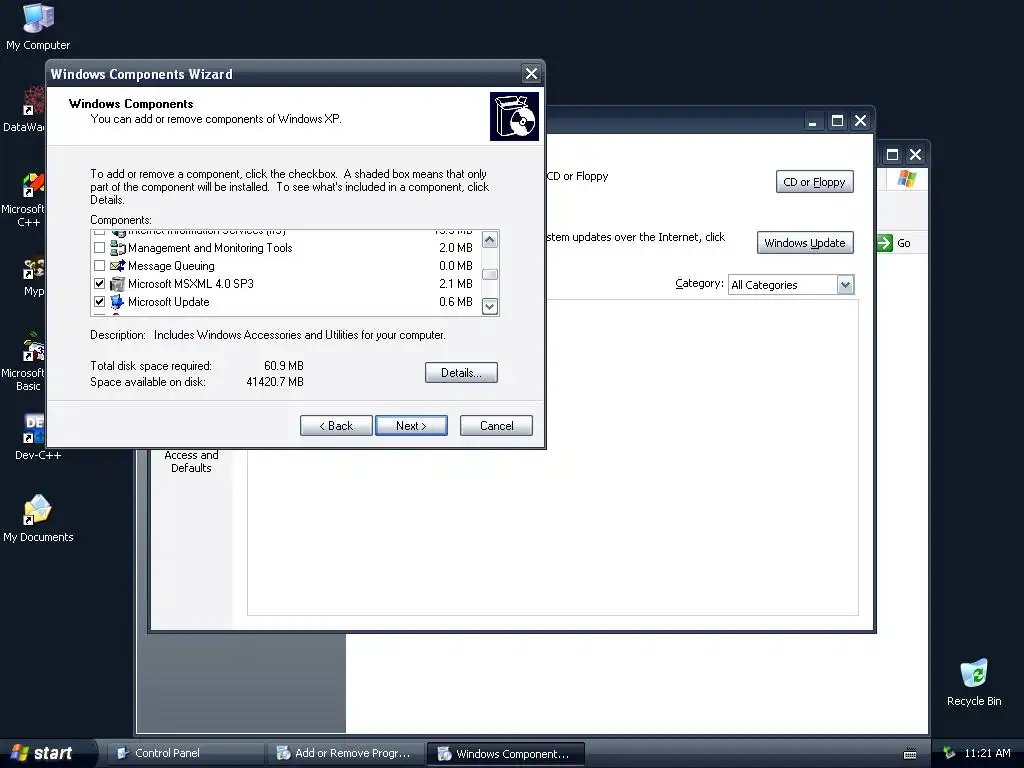Image resolution: width=1024 pixels, height=768 pixels.
Task: Select Management and Monitoring Tools row text
Action: [x=210, y=248]
